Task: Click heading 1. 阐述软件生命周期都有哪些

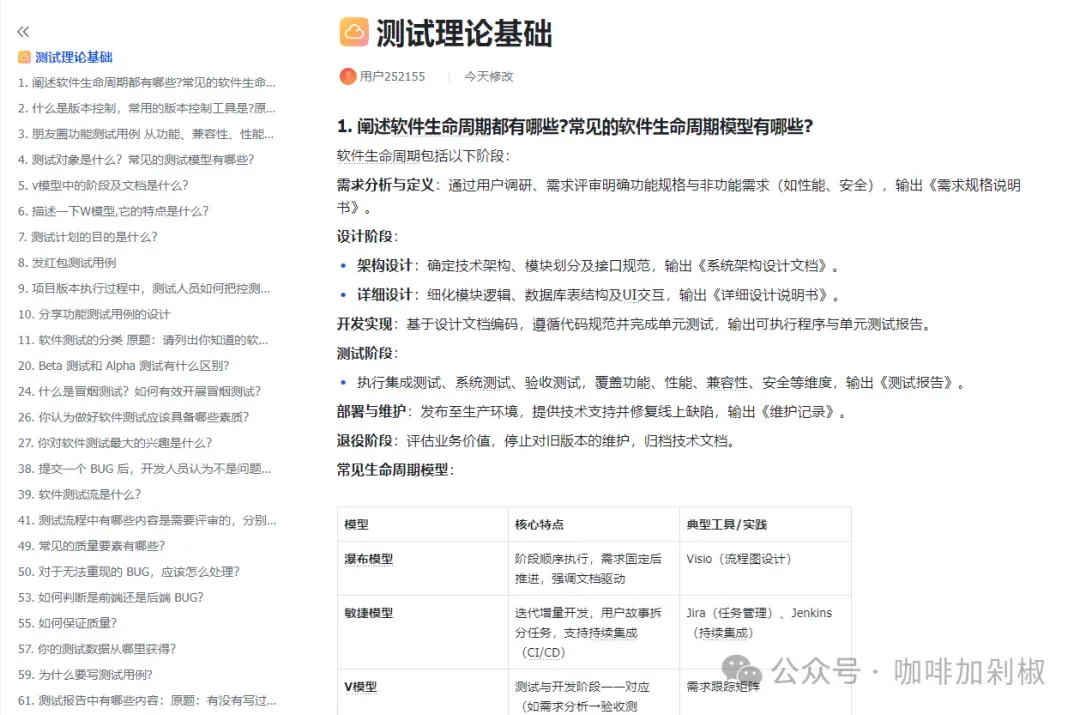Action: click(574, 126)
